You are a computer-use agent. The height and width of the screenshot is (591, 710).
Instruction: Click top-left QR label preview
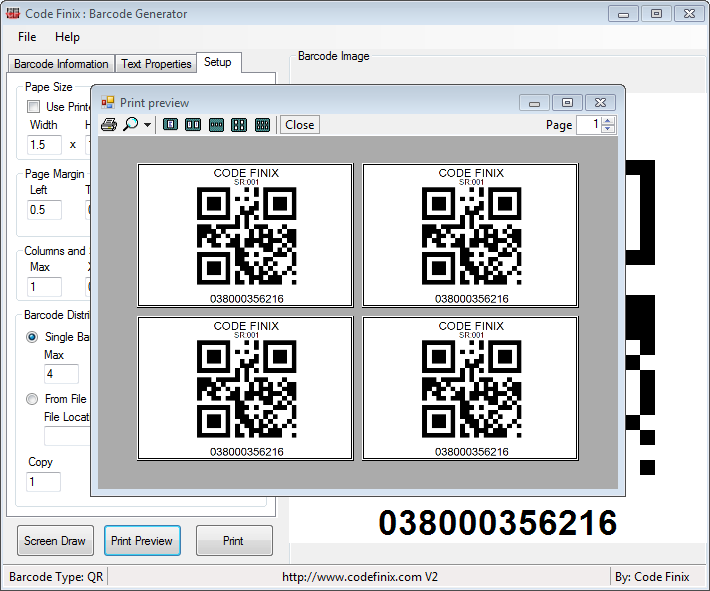click(245, 235)
